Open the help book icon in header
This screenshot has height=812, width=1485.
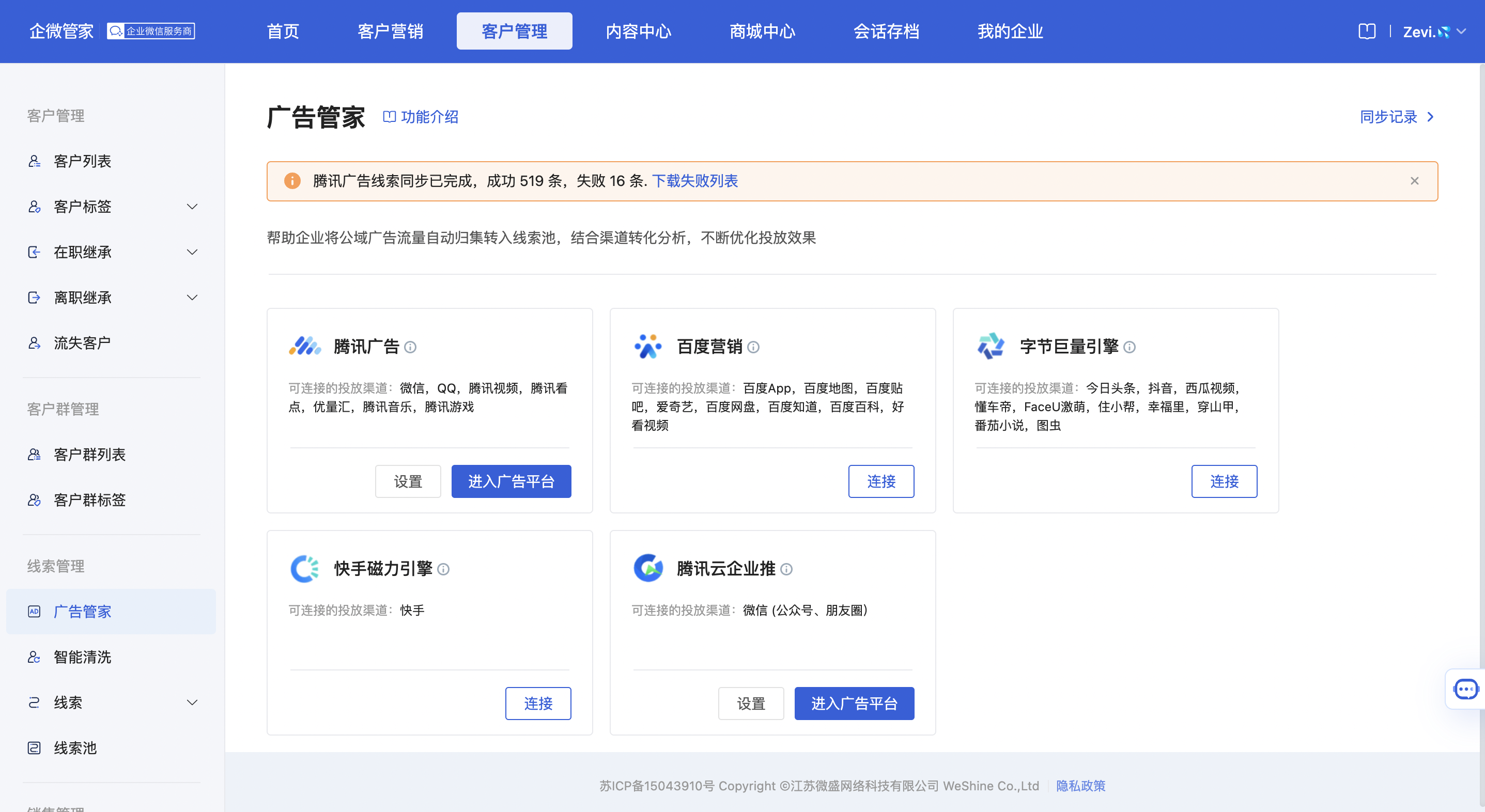[1367, 31]
